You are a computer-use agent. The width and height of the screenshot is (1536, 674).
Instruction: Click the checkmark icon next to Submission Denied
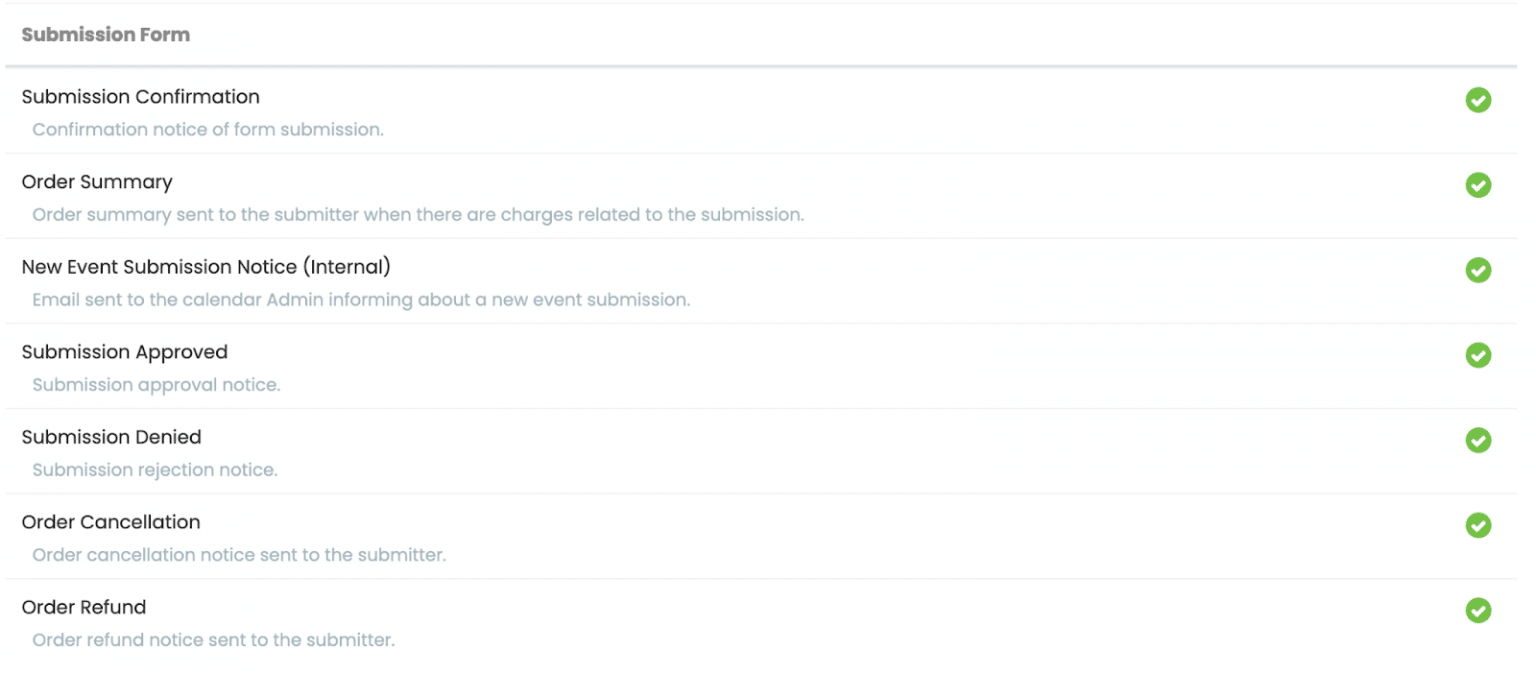[x=1478, y=440]
